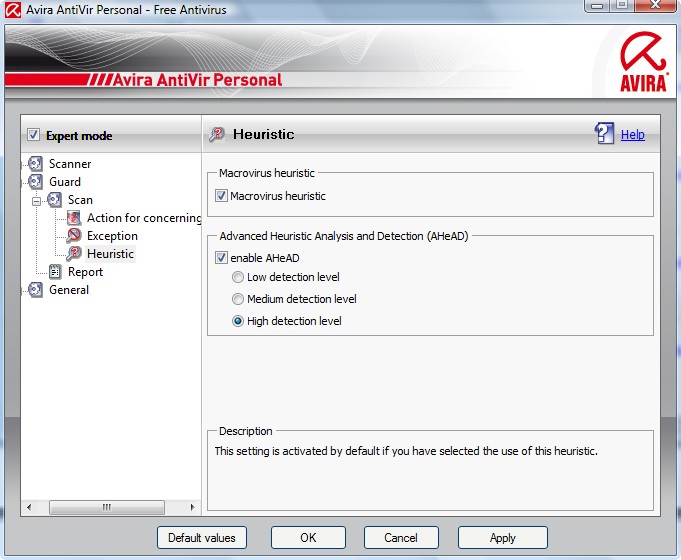Image resolution: width=681 pixels, height=560 pixels.
Task: Disable the enable AHeAD checkbox
Action: tap(221, 258)
